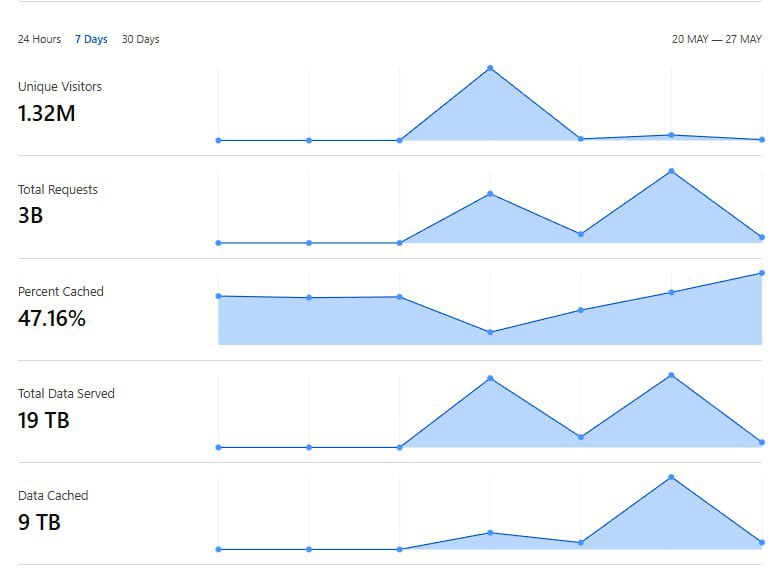Switch to the 30 Days view

click(x=140, y=39)
